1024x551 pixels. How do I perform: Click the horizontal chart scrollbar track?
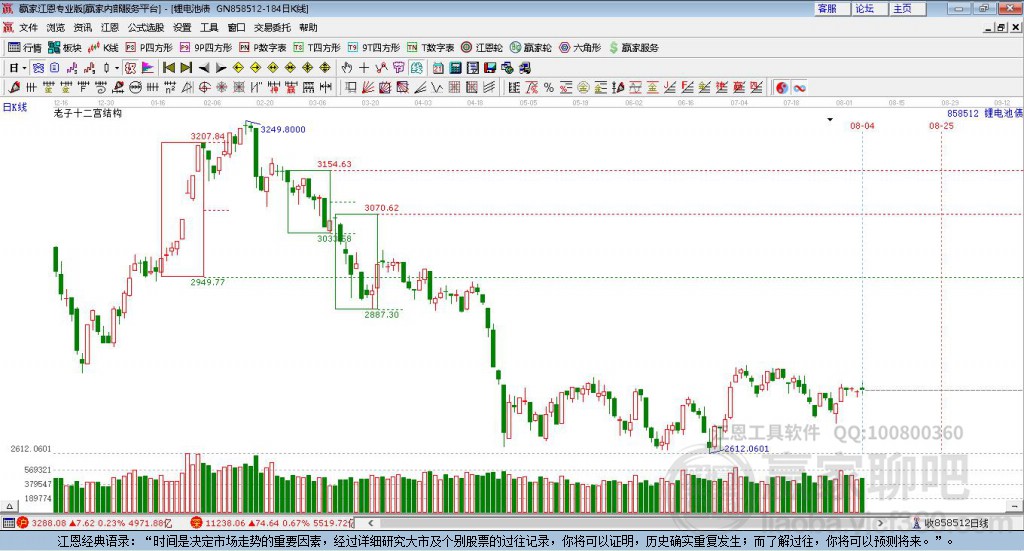(x=625, y=523)
